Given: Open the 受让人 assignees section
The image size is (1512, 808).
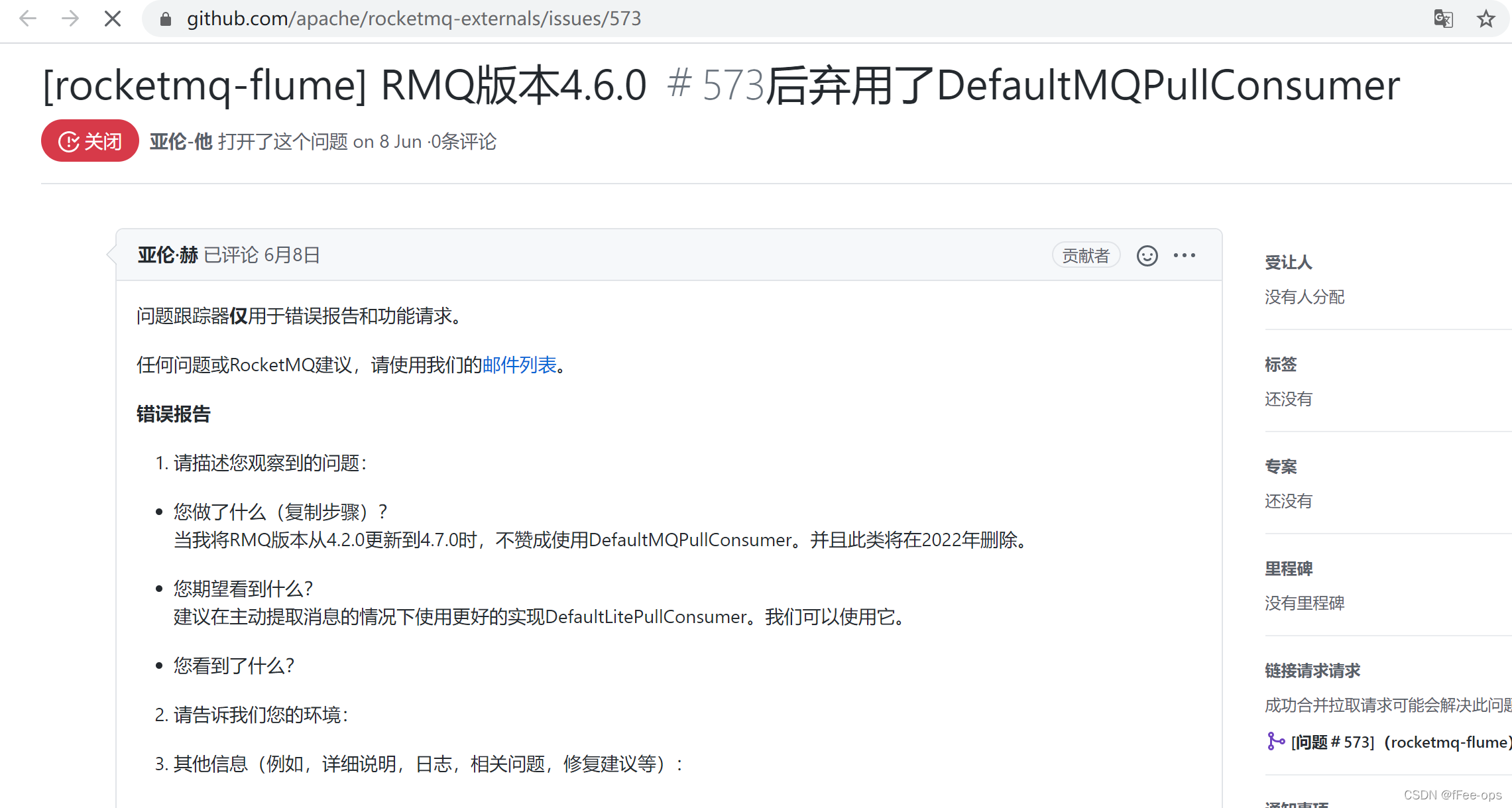Looking at the screenshot, I should pos(1288,262).
